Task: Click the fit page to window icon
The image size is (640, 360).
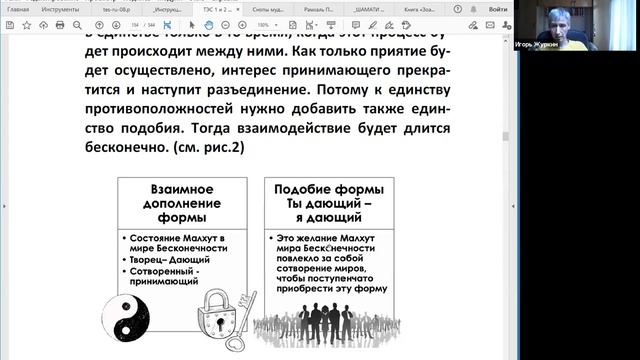Action: tap(293, 25)
